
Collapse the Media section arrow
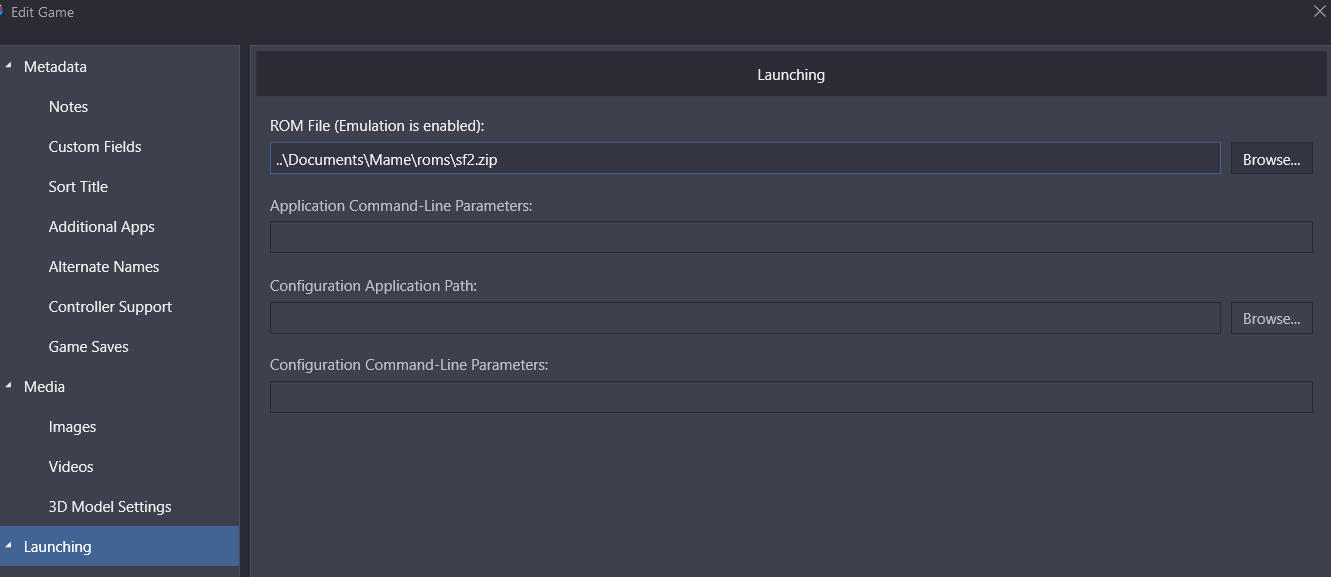point(9,386)
